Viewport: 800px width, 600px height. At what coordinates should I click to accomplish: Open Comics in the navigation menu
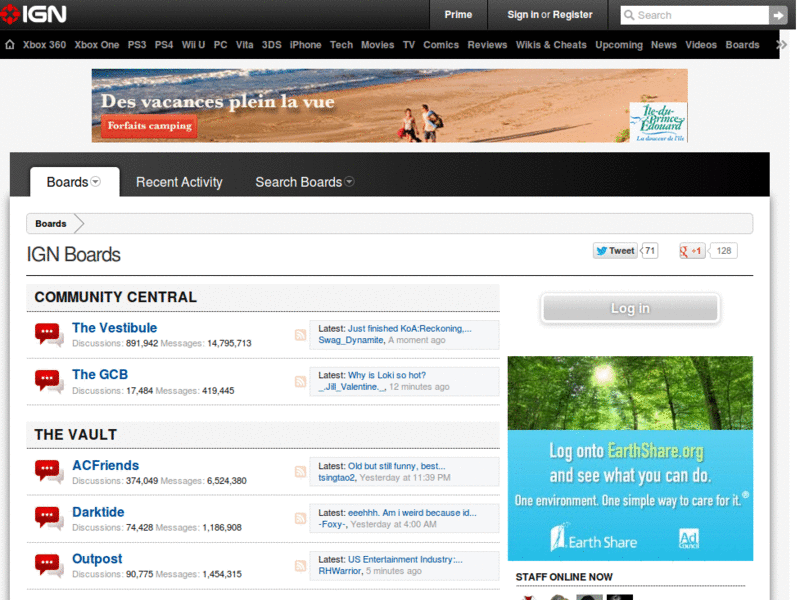click(441, 45)
